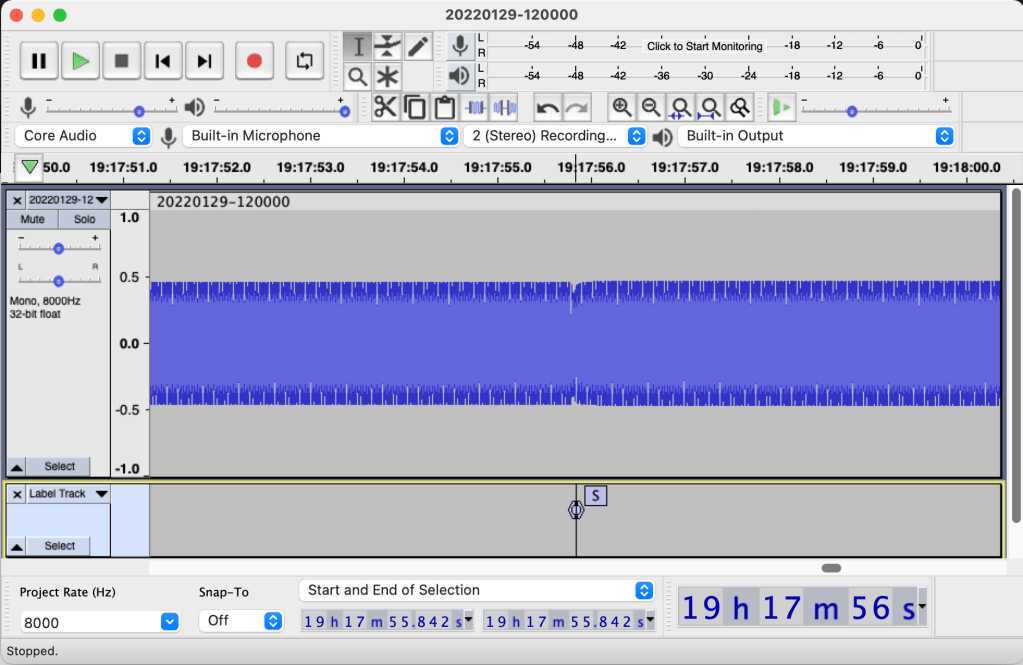Click Select button on the Label Track
The height and width of the screenshot is (665, 1023).
59,546
